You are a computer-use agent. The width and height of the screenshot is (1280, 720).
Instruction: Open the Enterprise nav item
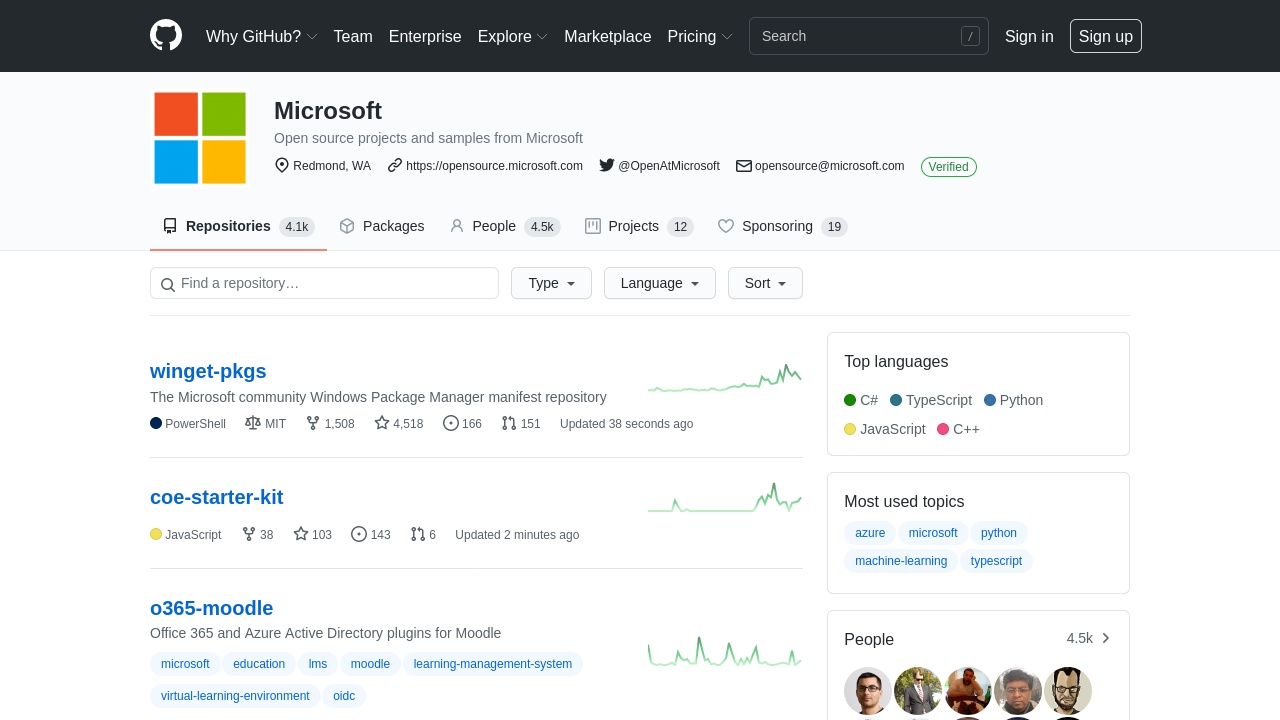(425, 36)
